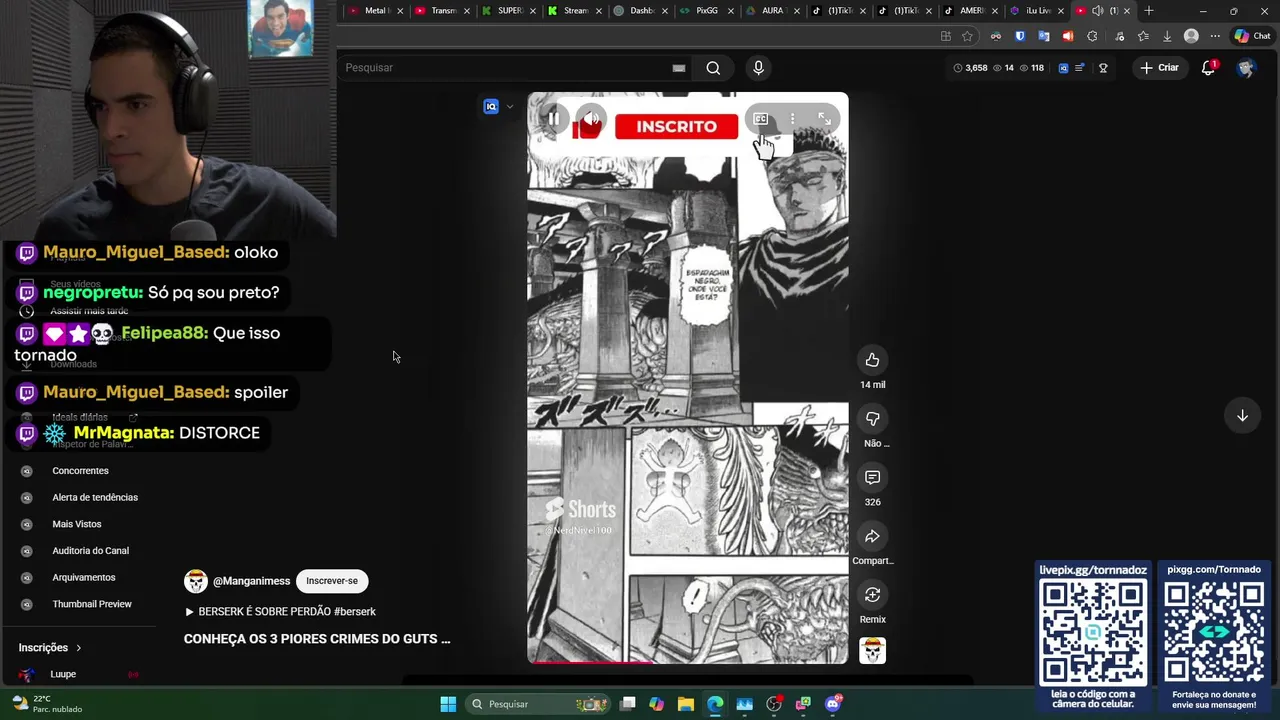Open the Luupe subscription channel

tap(63, 674)
